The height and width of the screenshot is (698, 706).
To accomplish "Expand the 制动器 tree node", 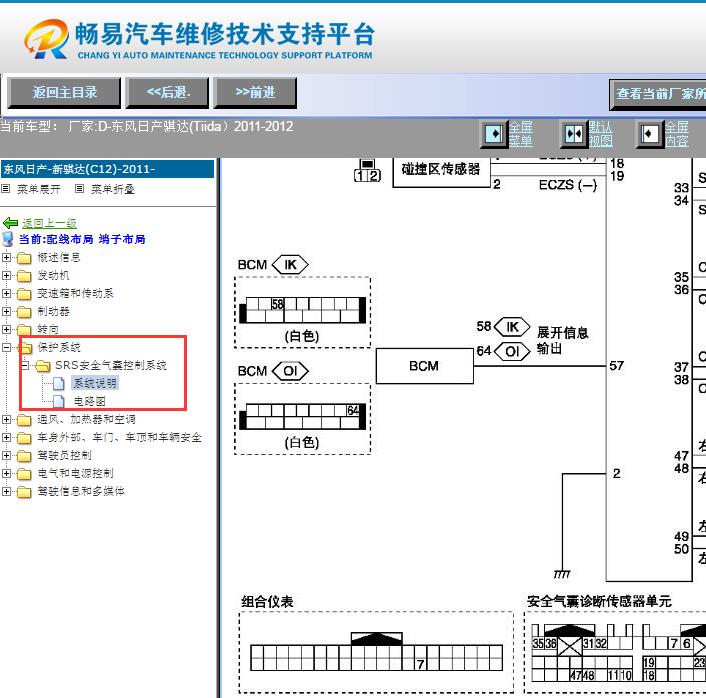I will [x=6, y=312].
